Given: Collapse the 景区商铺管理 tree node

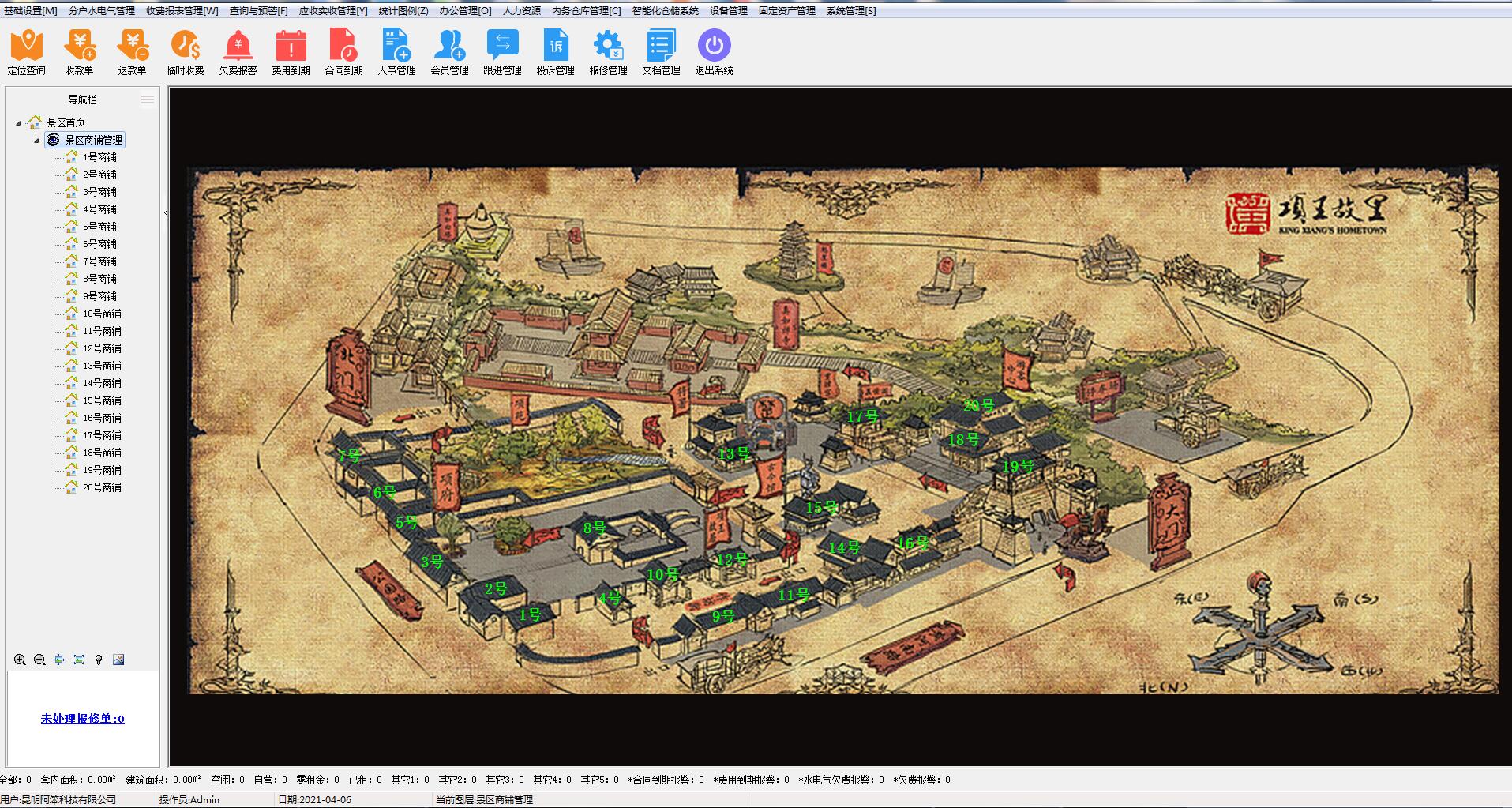Looking at the screenshot, I should (36, 141).
